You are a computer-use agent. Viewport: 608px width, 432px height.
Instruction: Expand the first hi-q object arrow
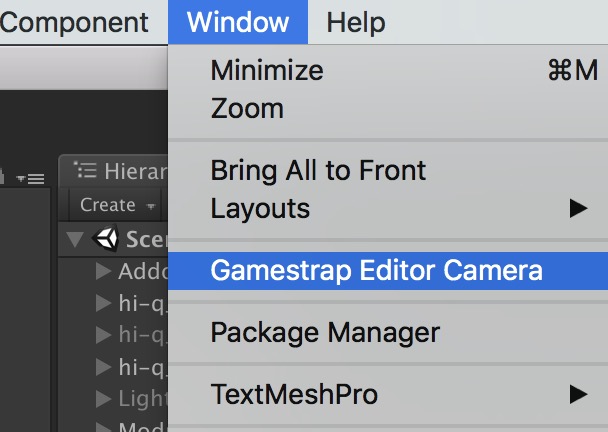click(x=103, y=303)
